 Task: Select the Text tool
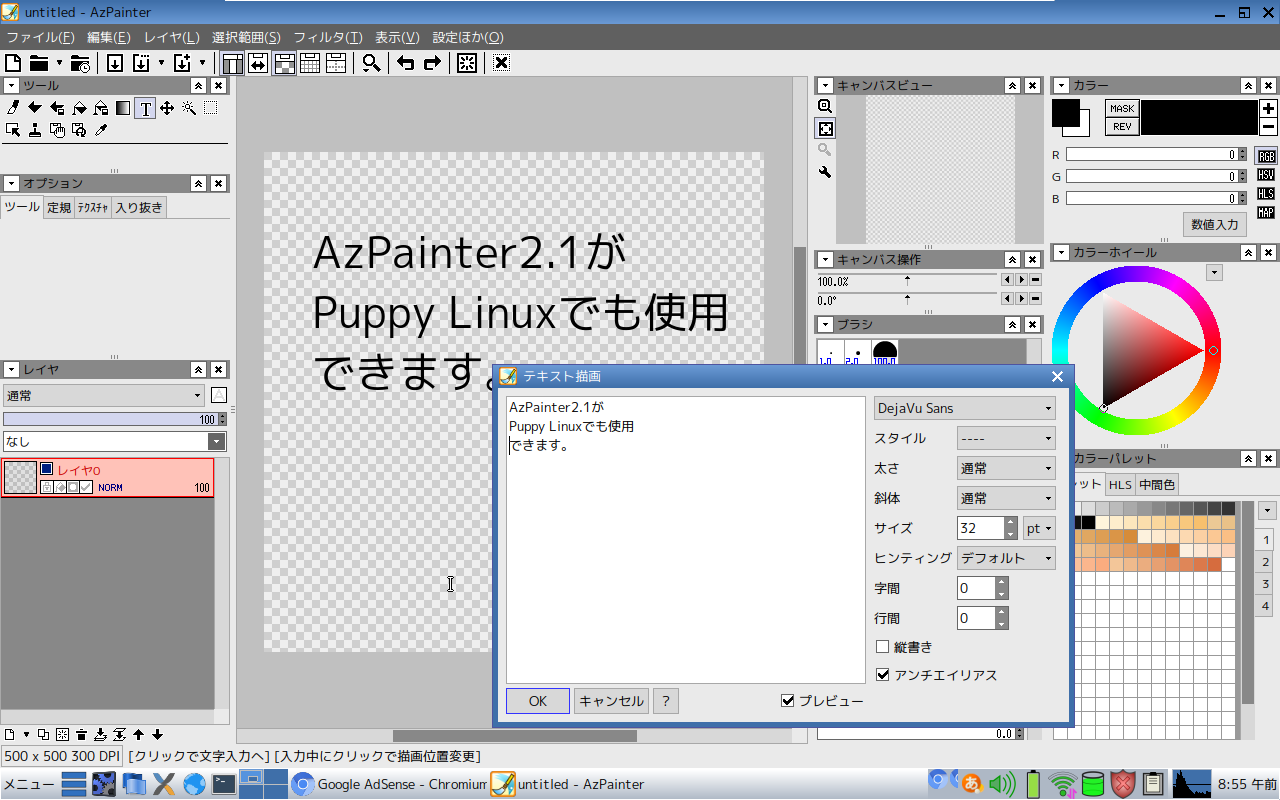[145, 109]
